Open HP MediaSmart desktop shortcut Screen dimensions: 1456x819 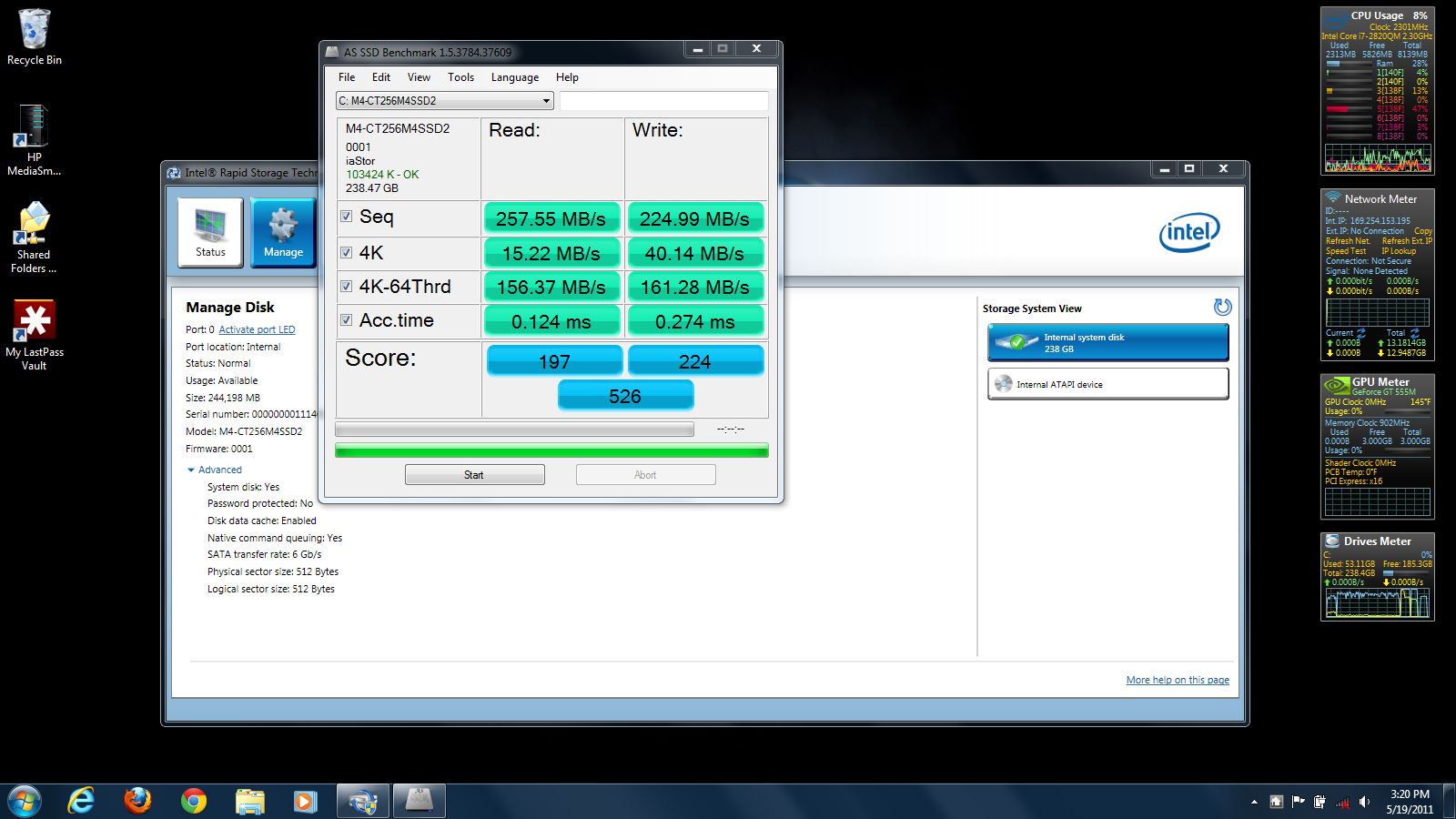click(34, 141)
